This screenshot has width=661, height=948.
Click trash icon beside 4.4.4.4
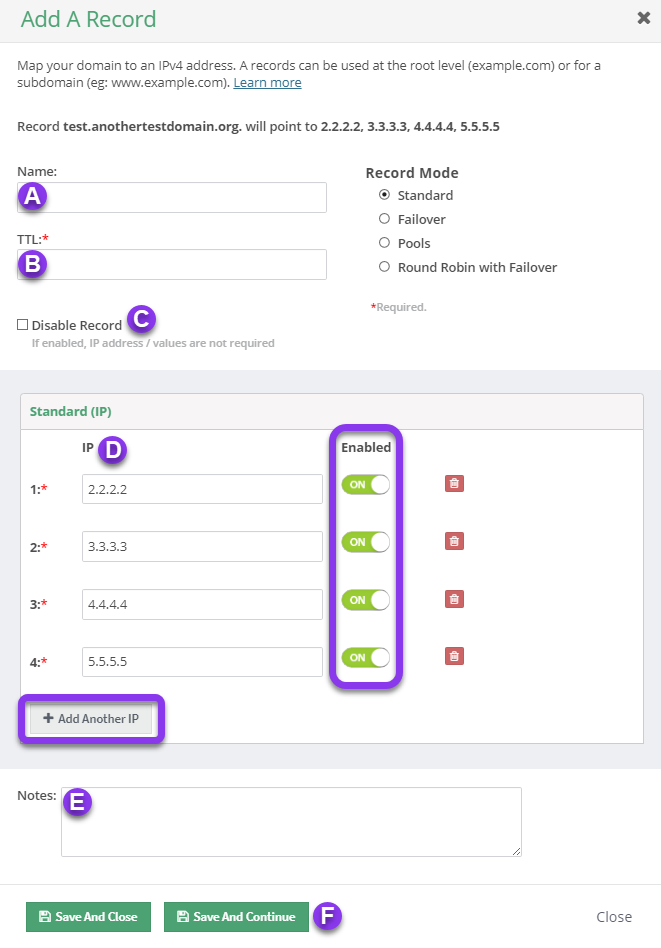(454, 599)
